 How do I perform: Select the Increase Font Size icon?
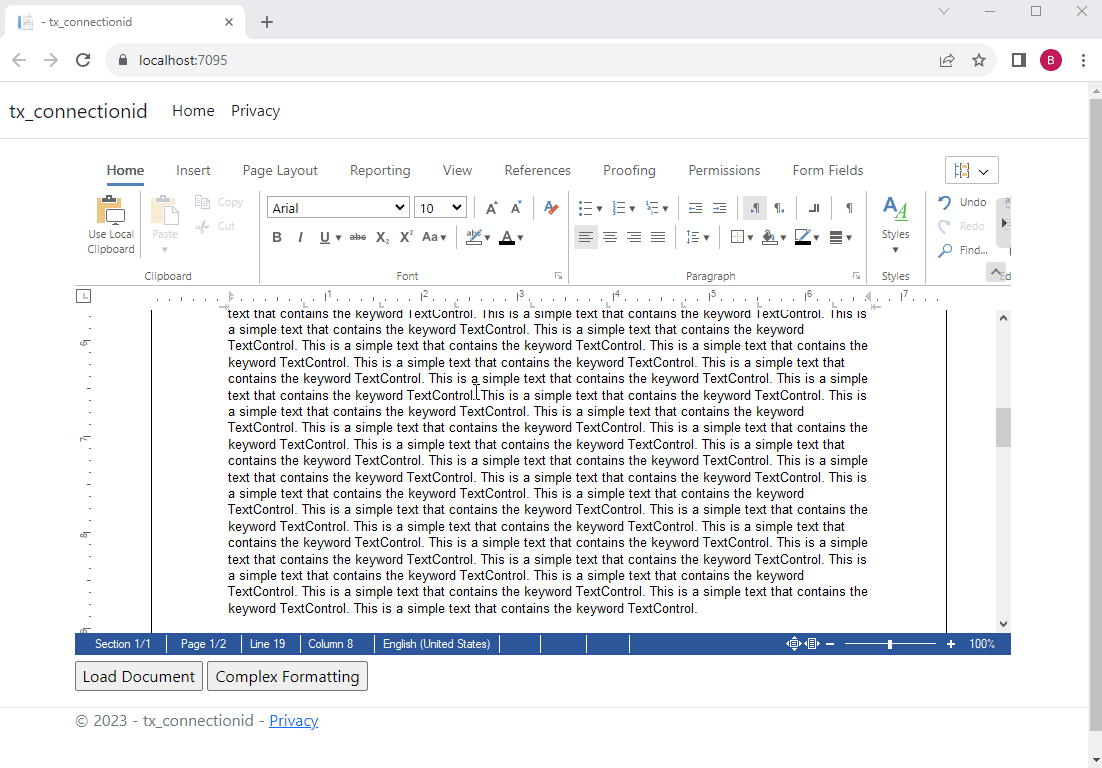[x=490, y=207]
